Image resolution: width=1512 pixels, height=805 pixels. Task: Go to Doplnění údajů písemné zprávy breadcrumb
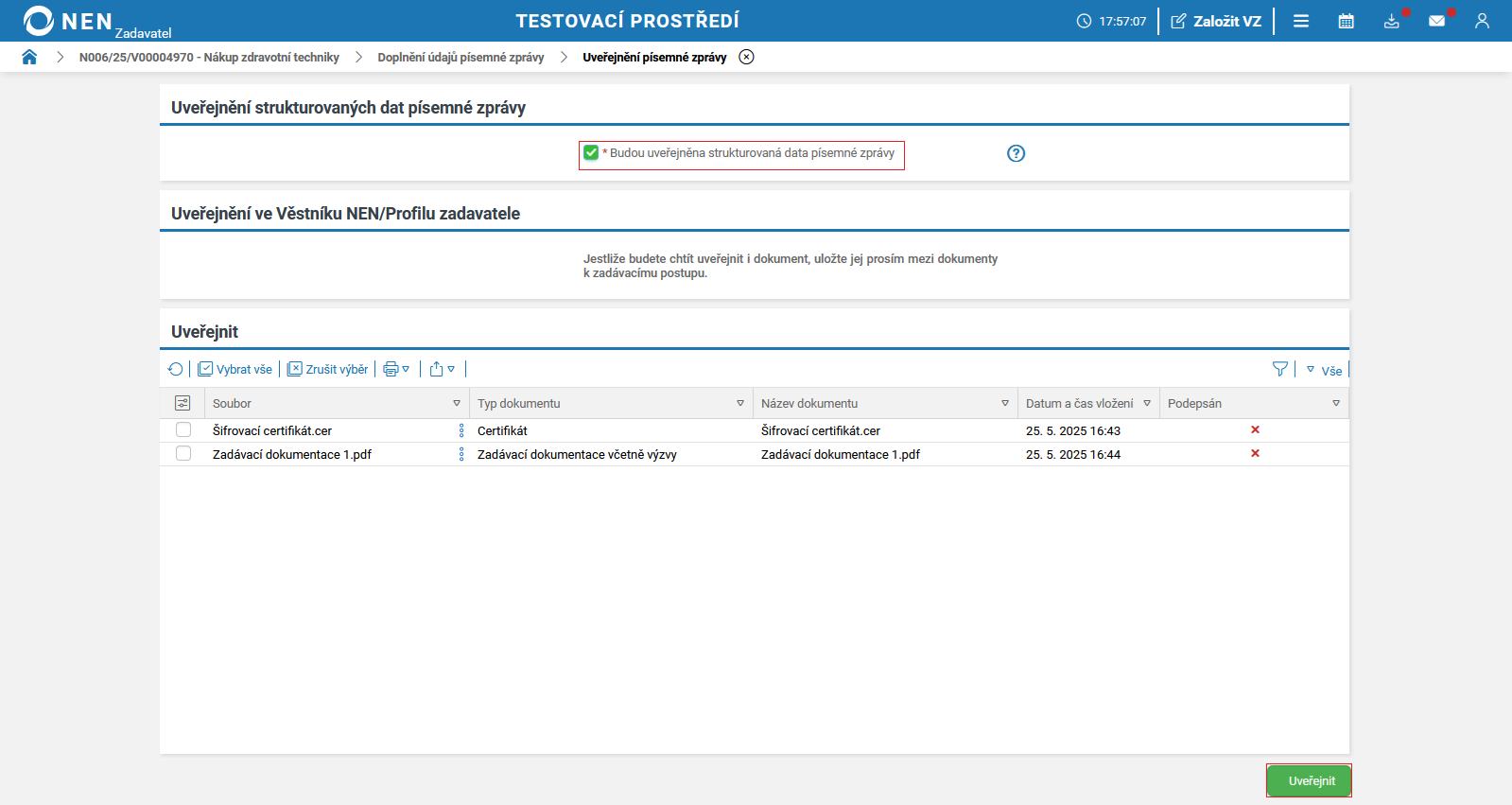click(461, 57)
